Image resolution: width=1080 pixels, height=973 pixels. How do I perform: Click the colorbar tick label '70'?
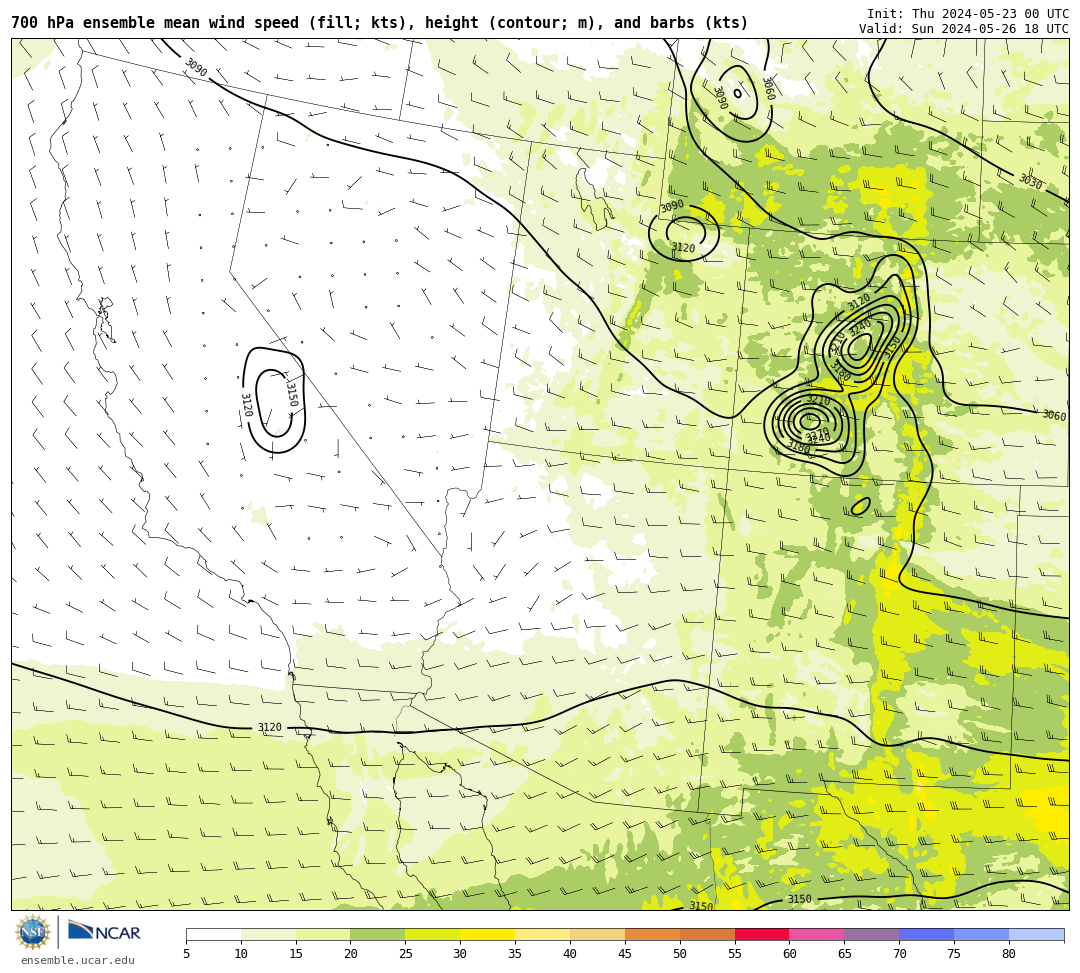[900, 954]
